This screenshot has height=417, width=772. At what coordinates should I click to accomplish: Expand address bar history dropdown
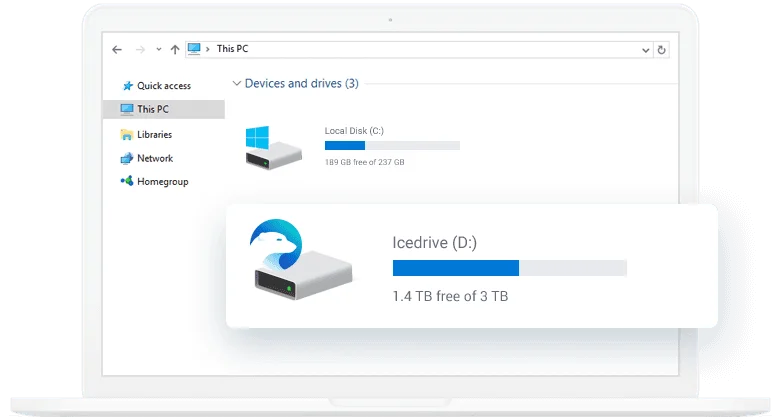point(645,50)
